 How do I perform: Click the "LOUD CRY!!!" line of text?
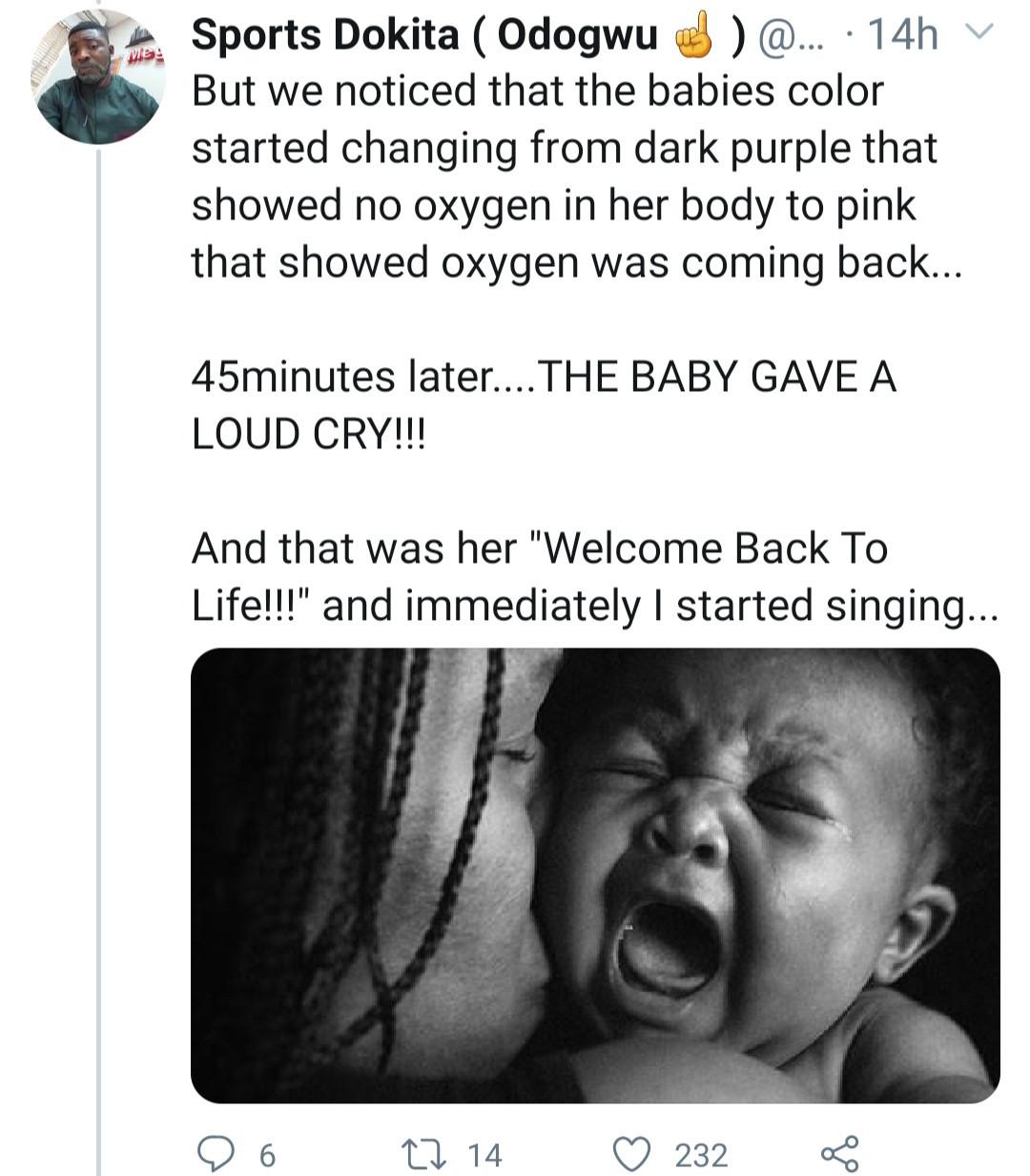pyautogui.click(x=310, y=435)
